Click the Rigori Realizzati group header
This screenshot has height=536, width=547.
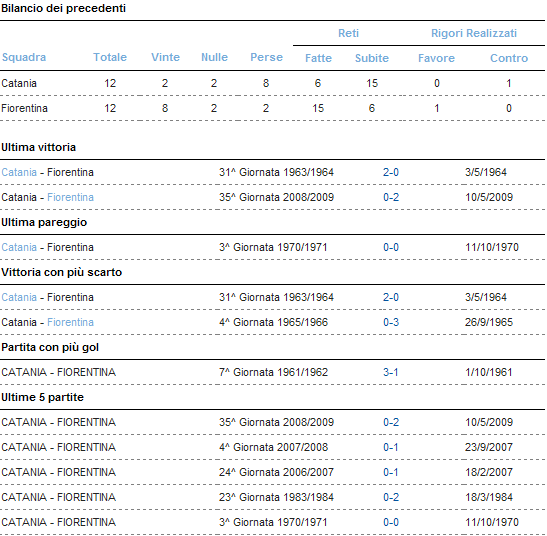pyautogui.click(x=474, y=33)
